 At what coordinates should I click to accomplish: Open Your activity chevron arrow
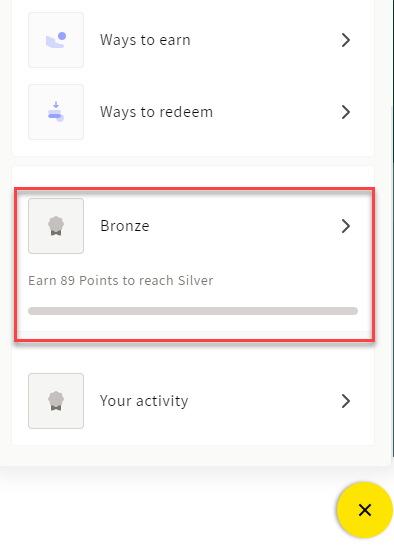pyautogui.click(x=346, y=401)
